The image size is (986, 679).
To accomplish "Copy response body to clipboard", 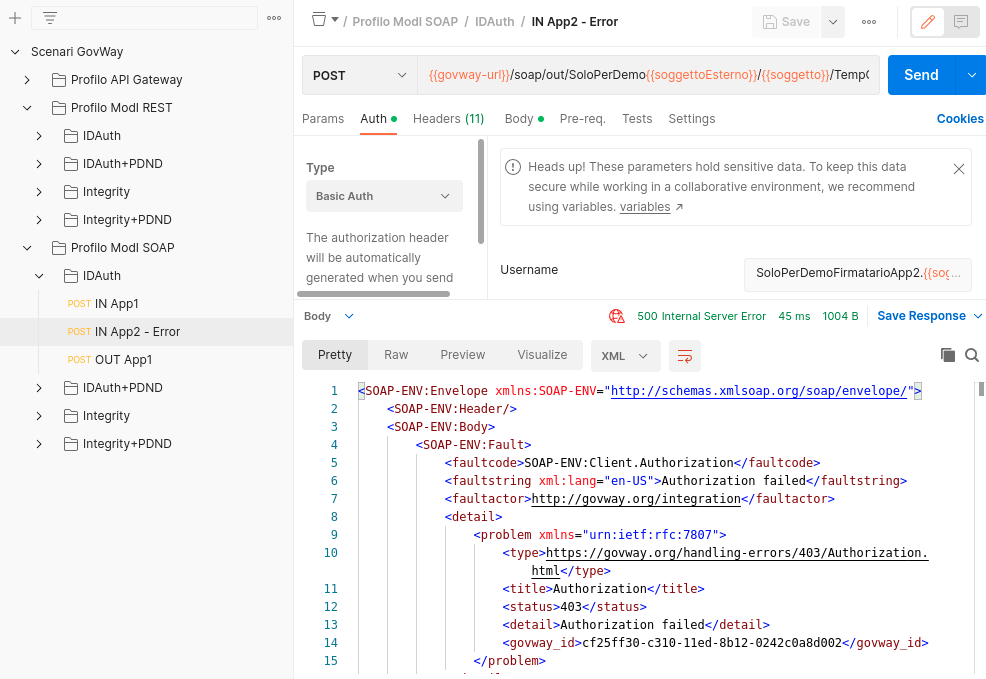I will click(948, 355).
